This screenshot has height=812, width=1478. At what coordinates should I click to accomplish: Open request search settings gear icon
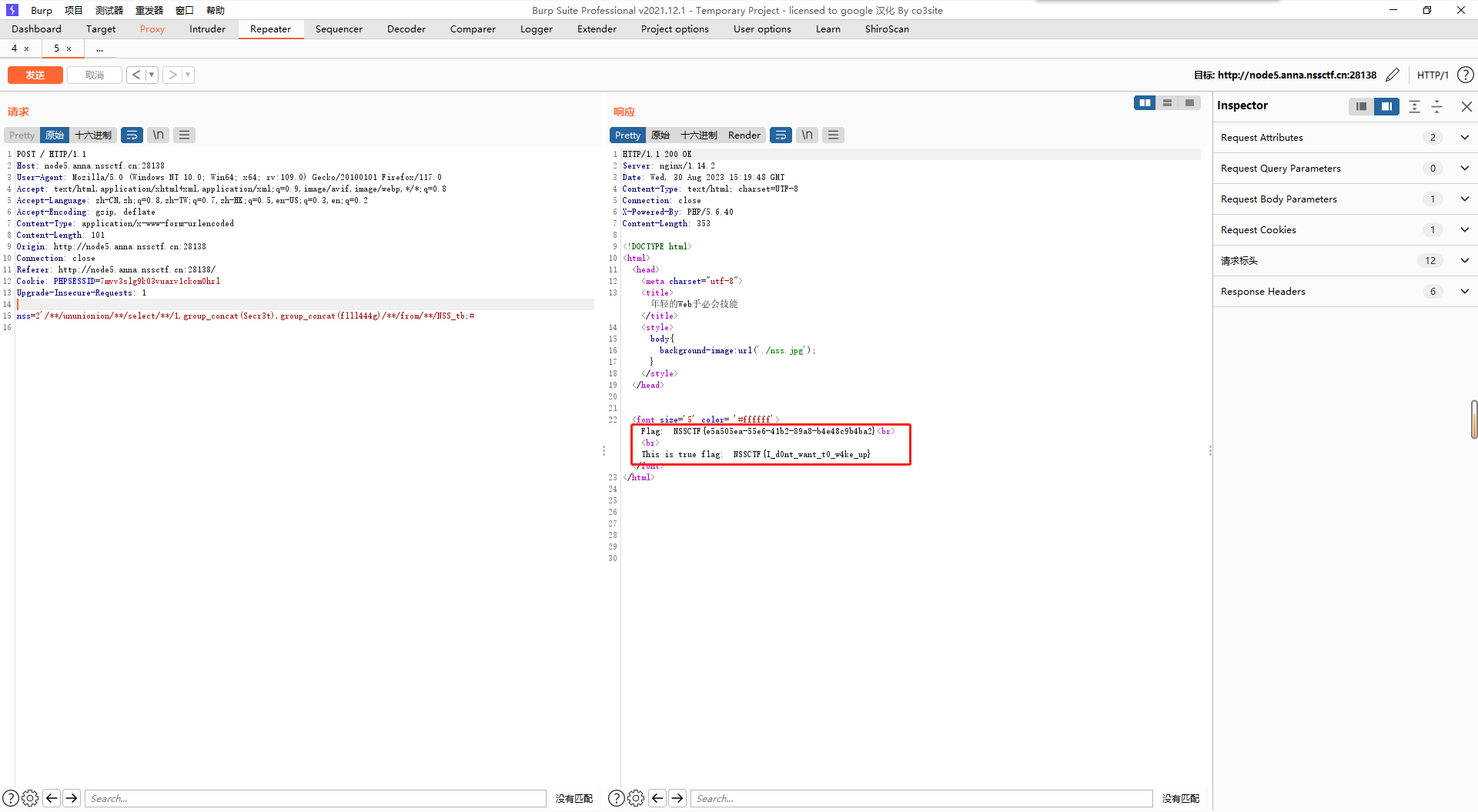point(30,798)
